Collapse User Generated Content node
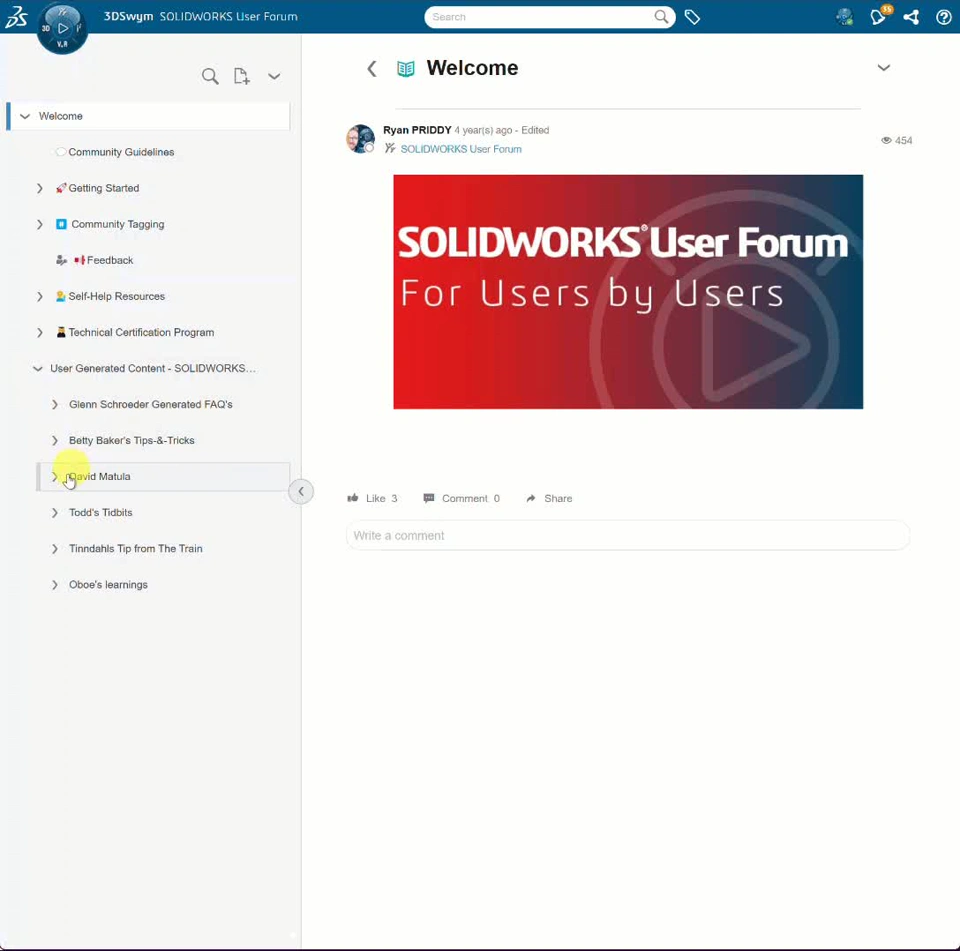 (x=37, y=369)
